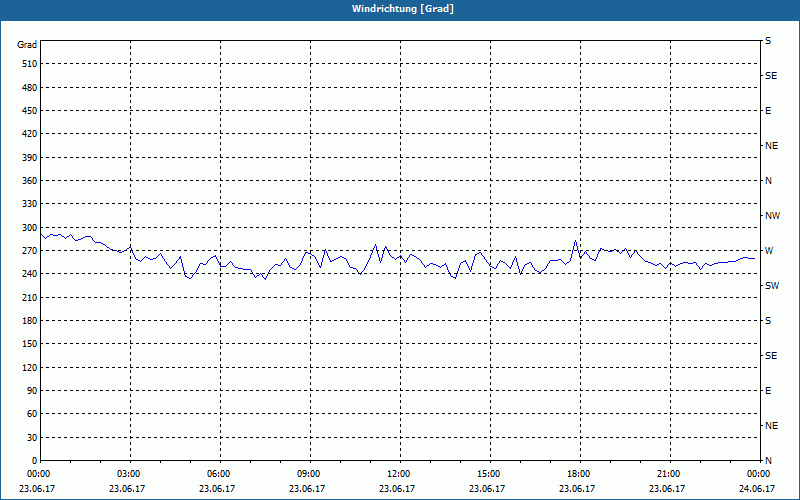
Task: Click the 210 y-axis label
Action: coord(30,297)
